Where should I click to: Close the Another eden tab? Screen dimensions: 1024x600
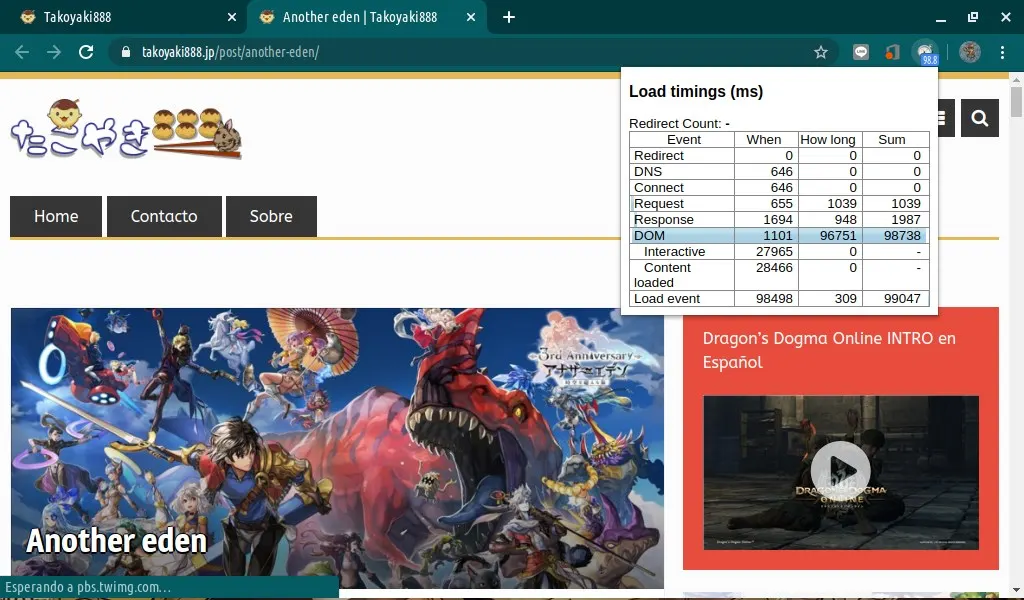click(471, 18)
